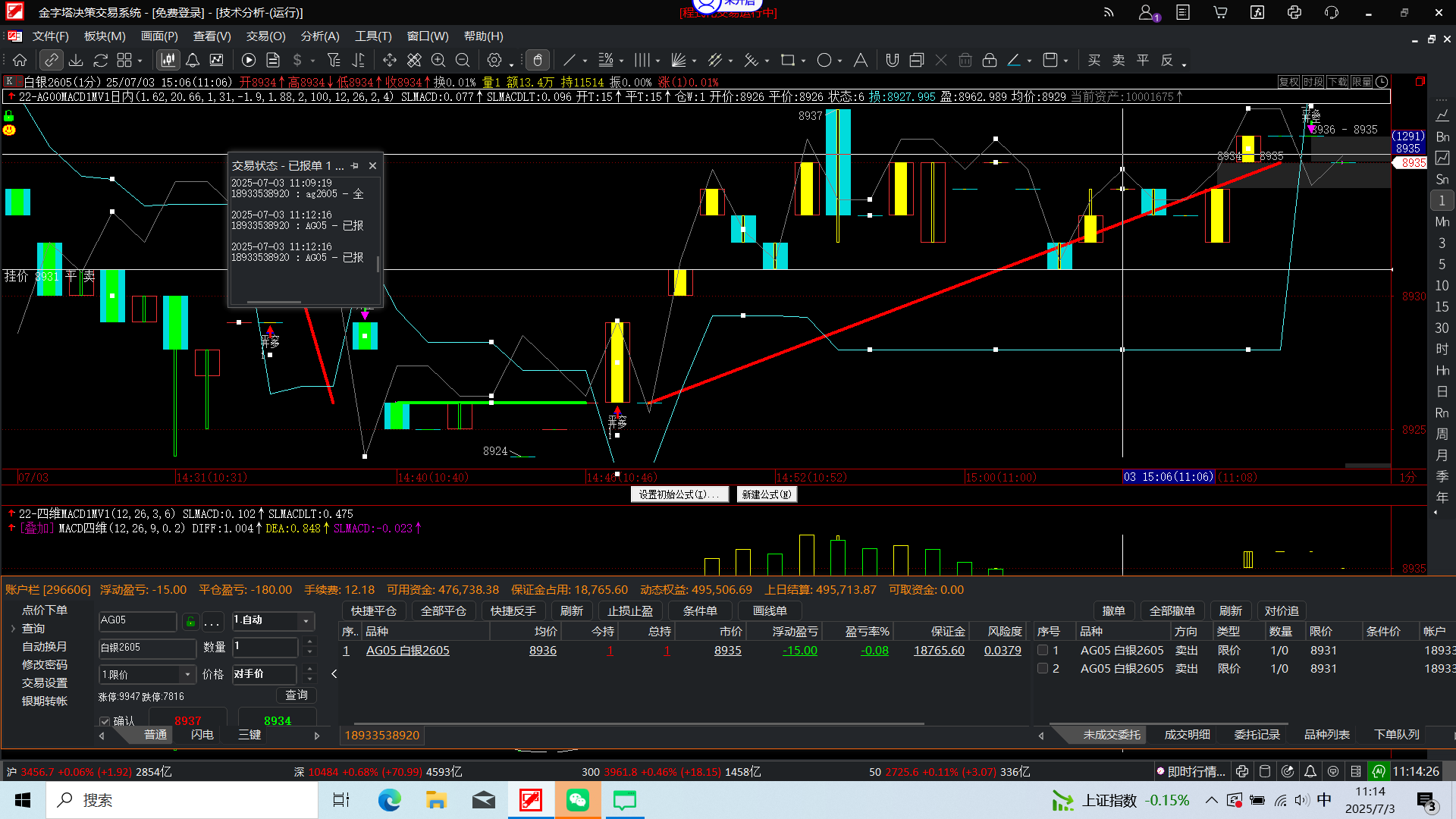Click the filter funnel icon in toolbar
Image resolution: width=1456 pixels, height=819 pixels.
pos(334,60)
